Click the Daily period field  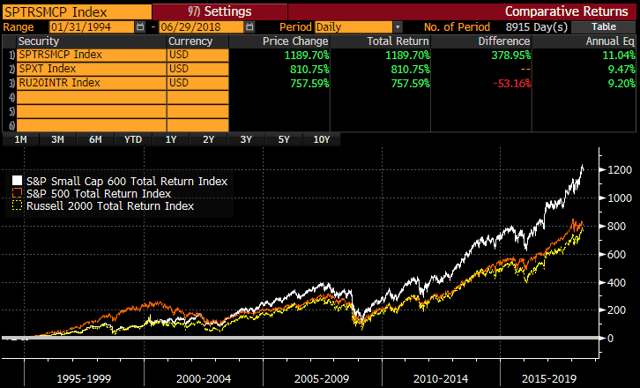point(353,27)
